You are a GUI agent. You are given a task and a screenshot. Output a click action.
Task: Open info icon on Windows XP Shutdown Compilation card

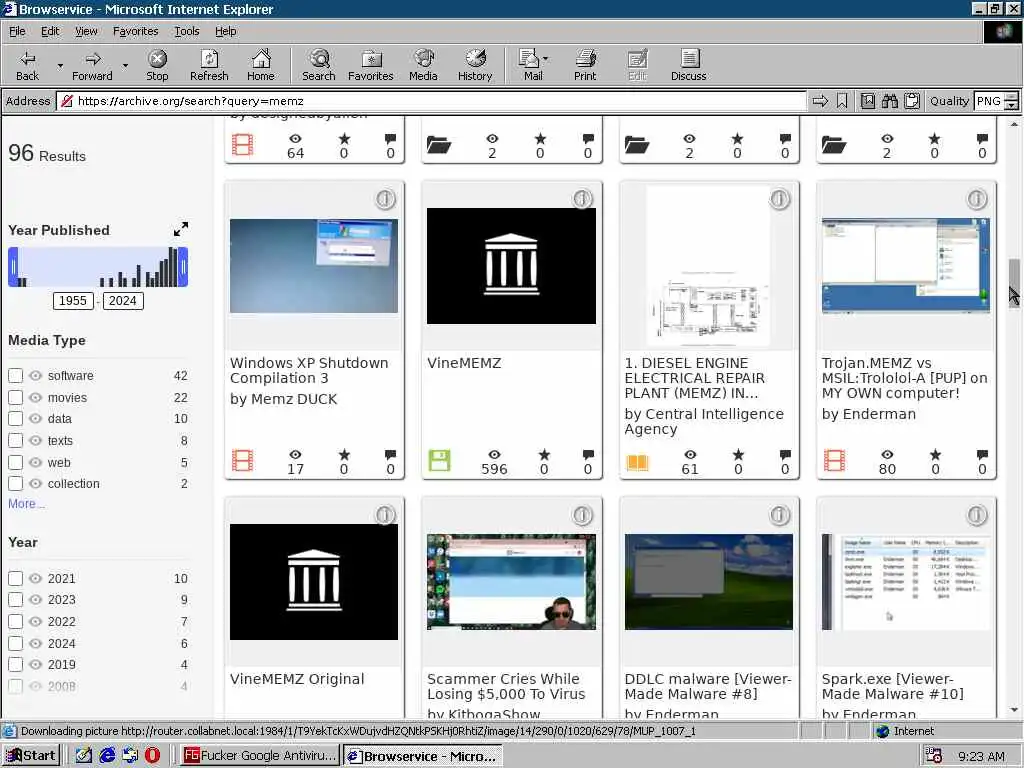tap(385, 199)
